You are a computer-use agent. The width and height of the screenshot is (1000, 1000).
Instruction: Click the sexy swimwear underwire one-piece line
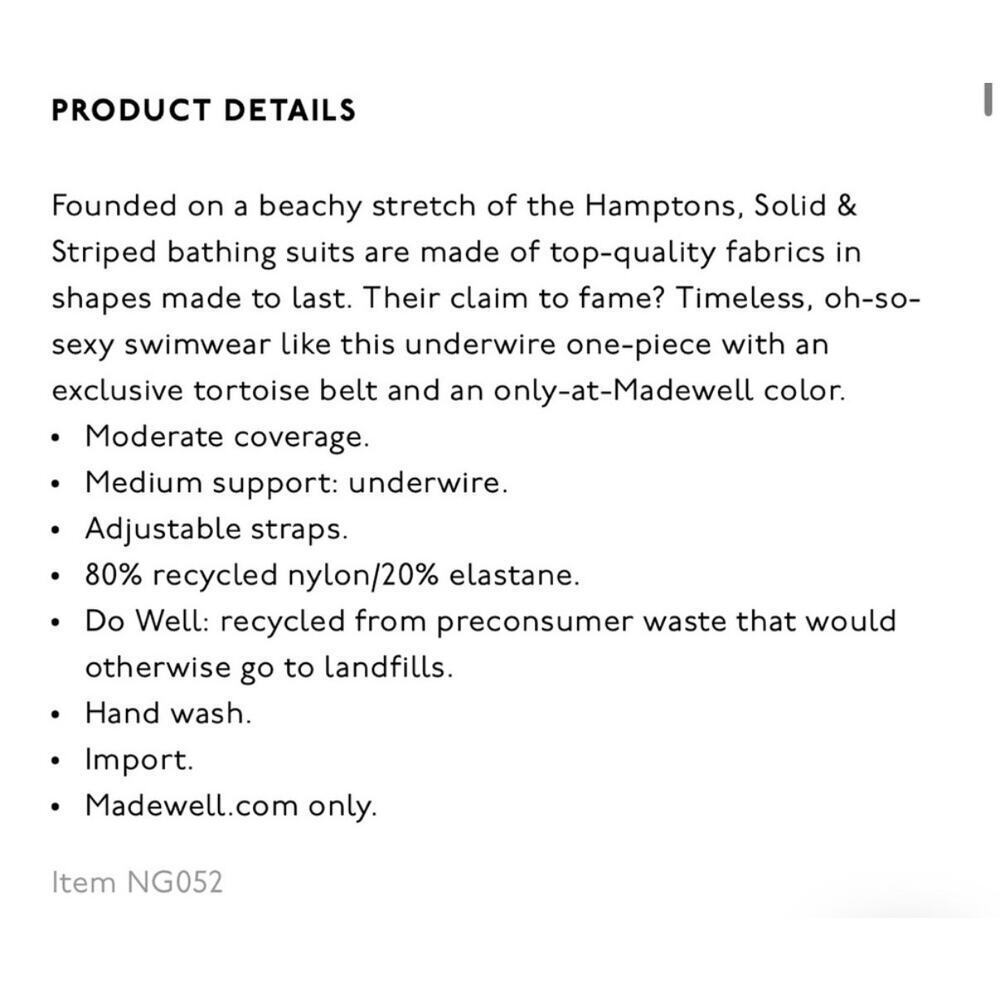pos(440,345)
